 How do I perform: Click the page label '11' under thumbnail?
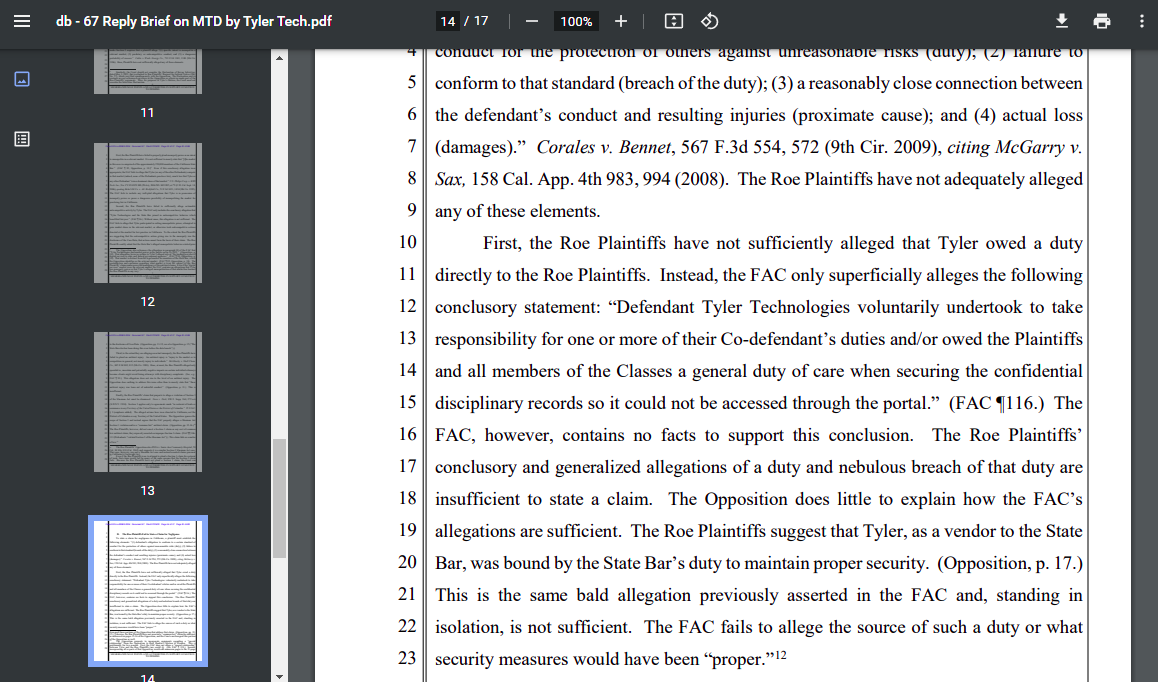148,112
